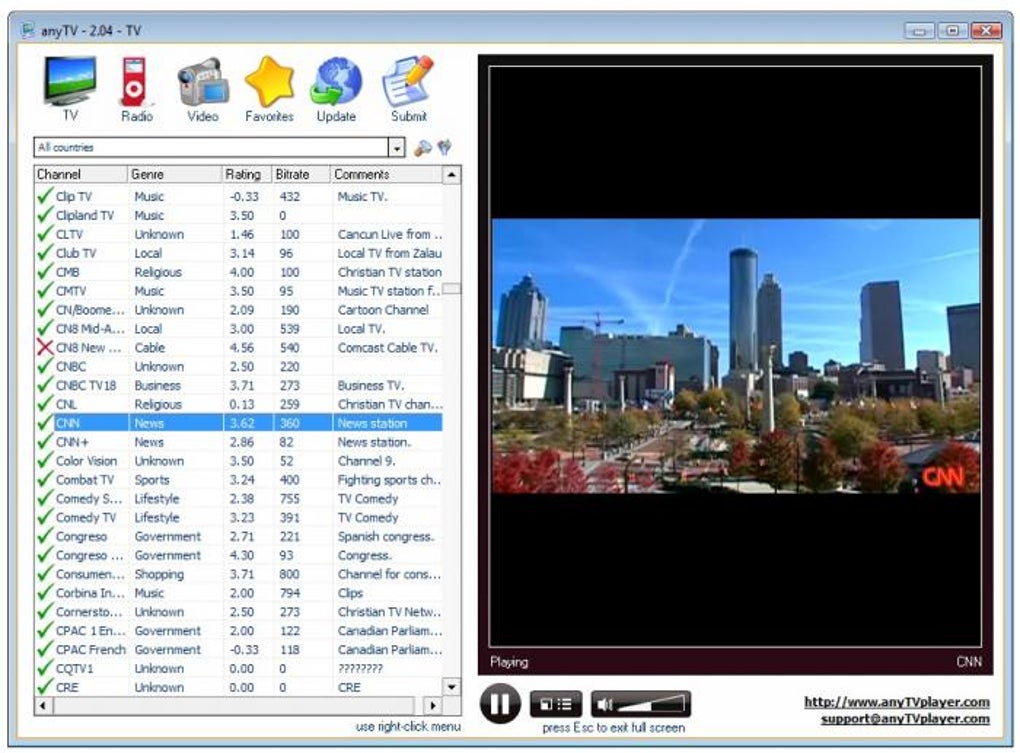Screen dimensions: 1020x753
Task: Select the CRE channel row
Action: 239,687
